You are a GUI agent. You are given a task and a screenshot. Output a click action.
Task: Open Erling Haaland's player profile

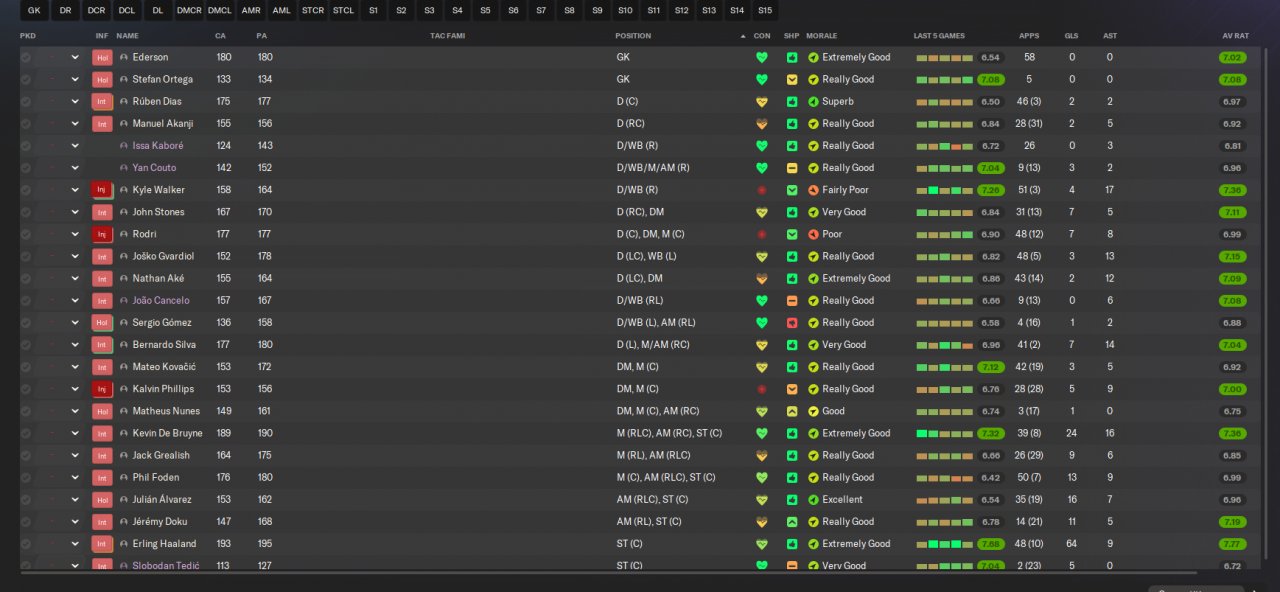click(164, 544)
